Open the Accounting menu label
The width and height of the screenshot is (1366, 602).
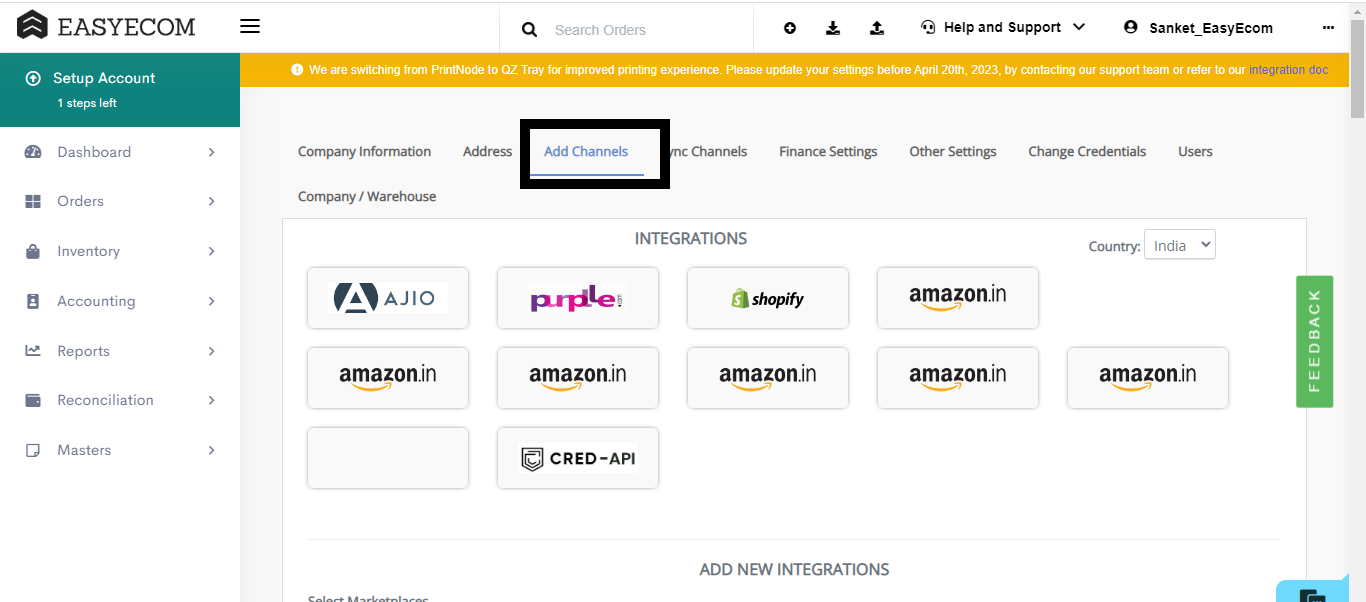click(96, 301)
